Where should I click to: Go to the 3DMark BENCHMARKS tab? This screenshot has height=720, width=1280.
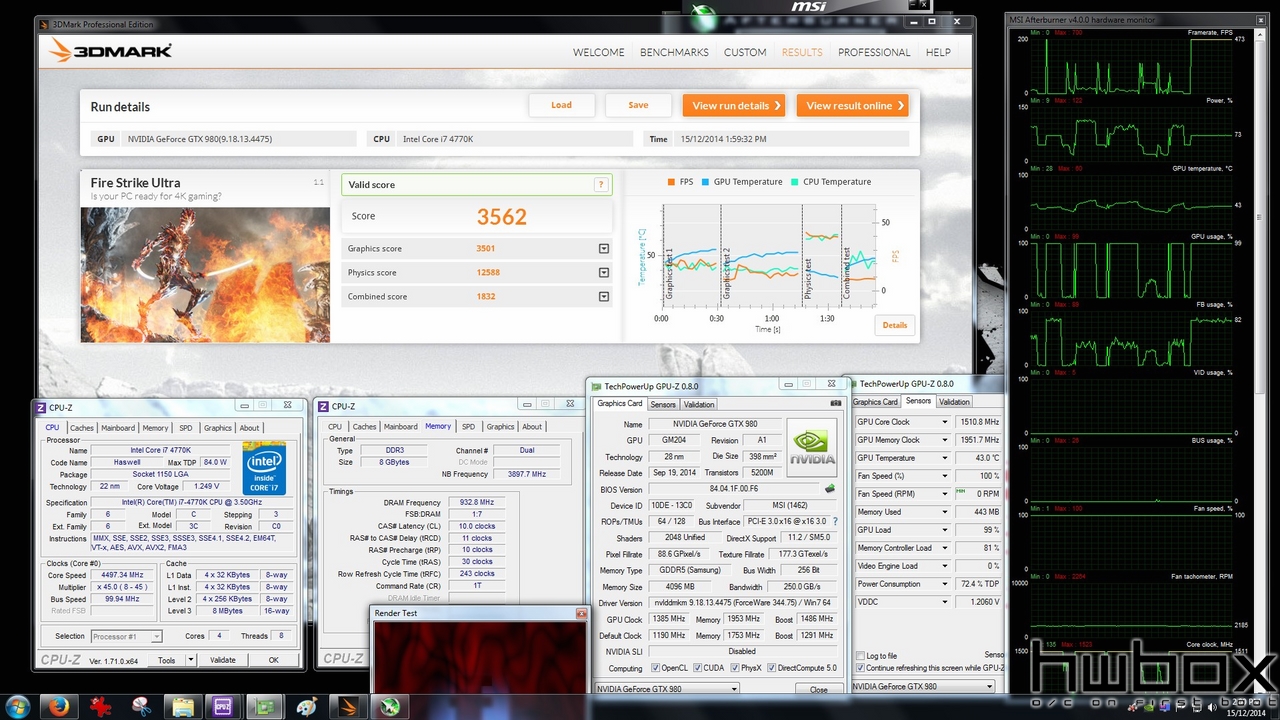pyautogui.click(x=674, y=52)
